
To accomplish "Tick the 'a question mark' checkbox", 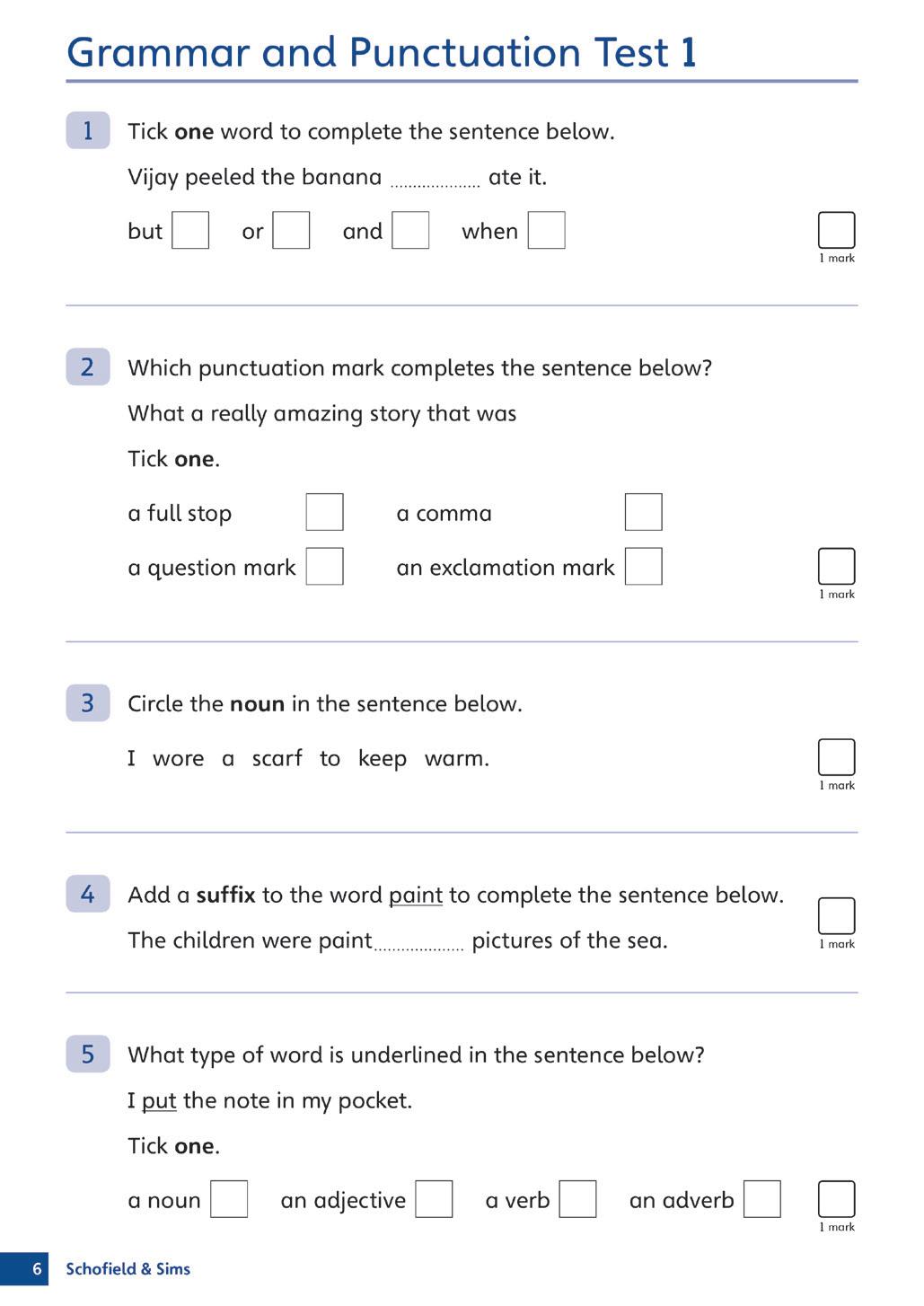I will click(325, 567).
